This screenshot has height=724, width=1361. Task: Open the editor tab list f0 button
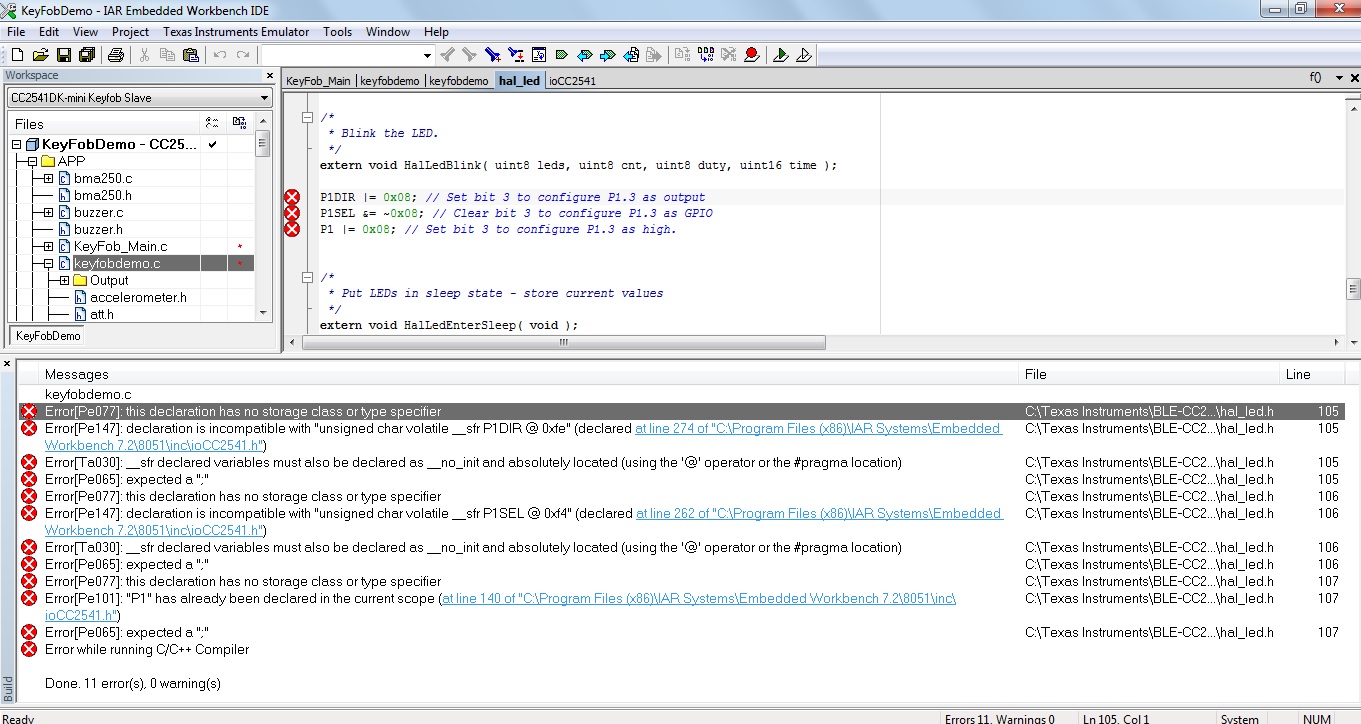pyautogui.click(x=1315, y=77)
